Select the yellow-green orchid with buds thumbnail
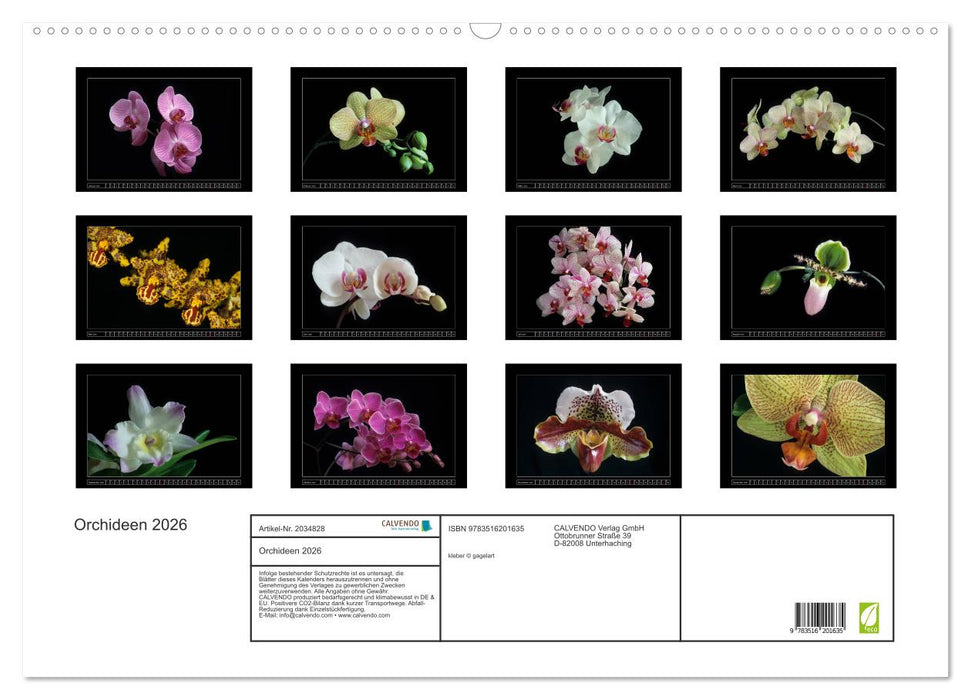The width and height of the screenshot is (971, 700). pyautogui.click(x=378, y=129)
